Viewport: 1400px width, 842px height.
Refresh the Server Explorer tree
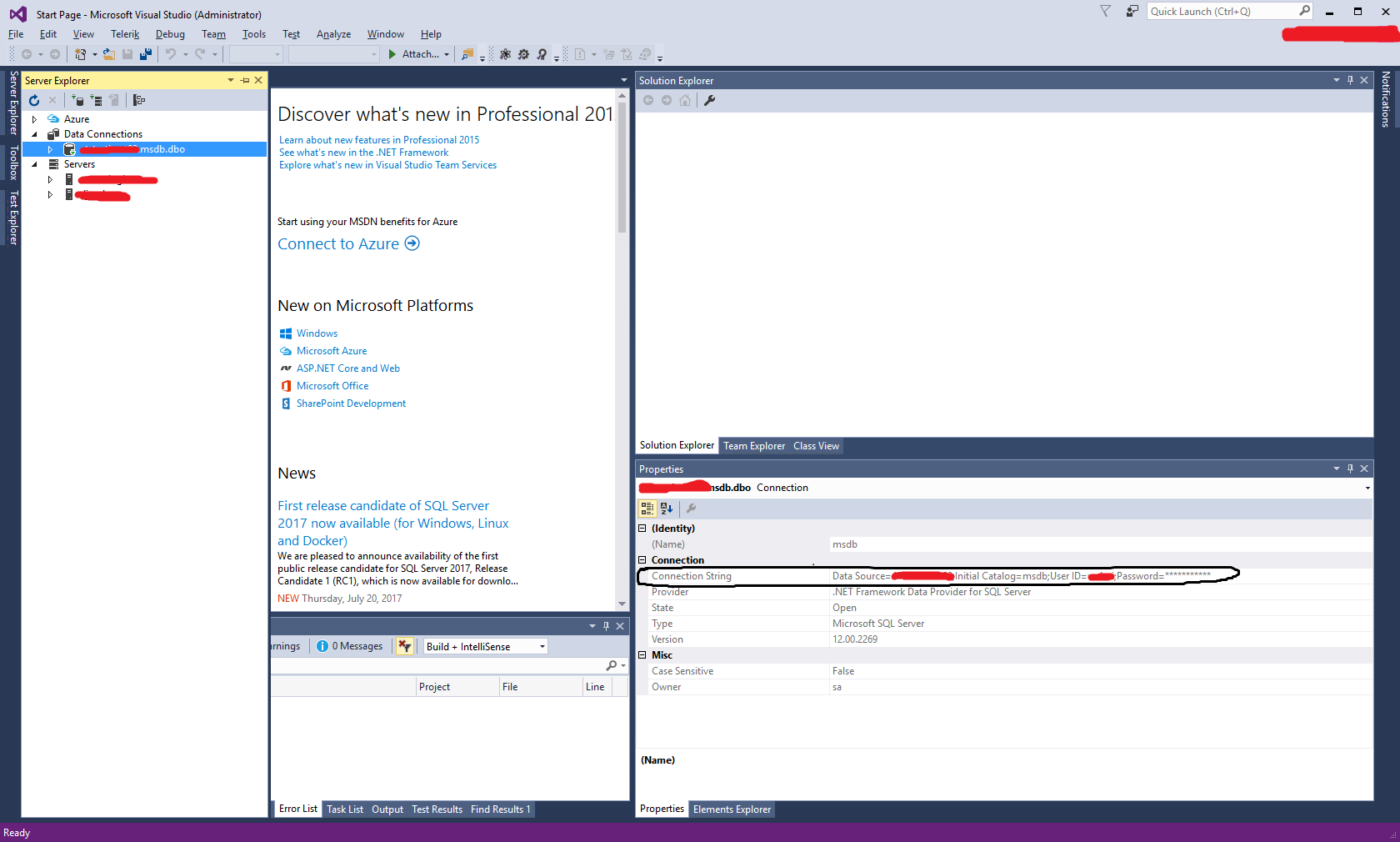pyautogui.click(x=34, y=100)
